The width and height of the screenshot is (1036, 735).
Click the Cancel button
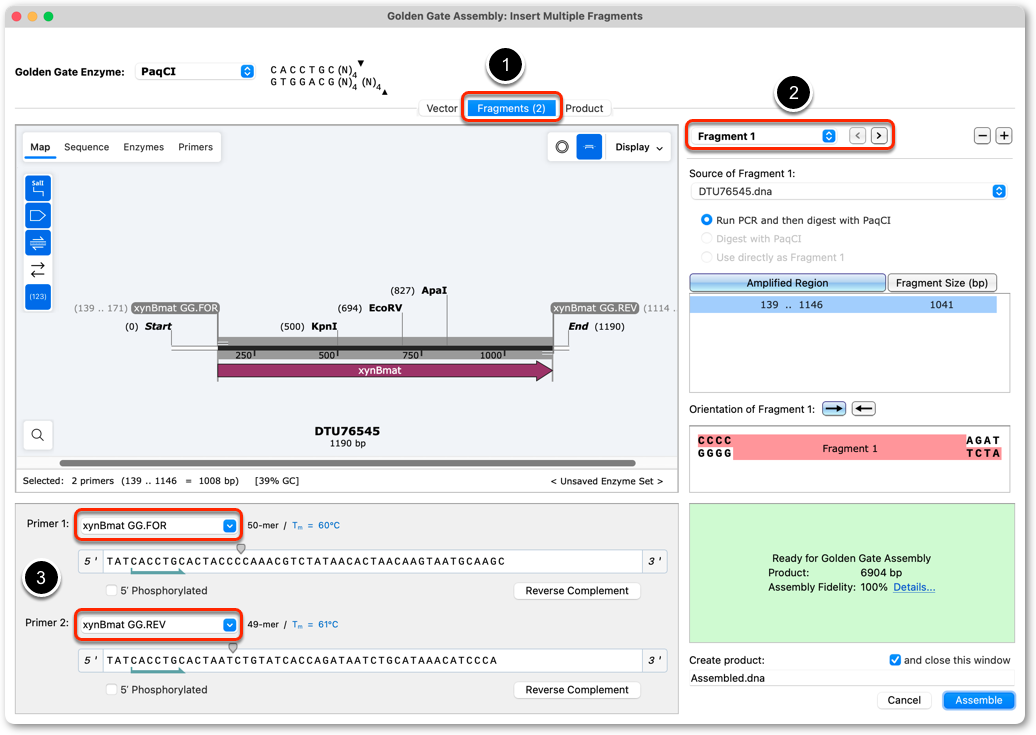pyautogui.click(x=904, y=700)
